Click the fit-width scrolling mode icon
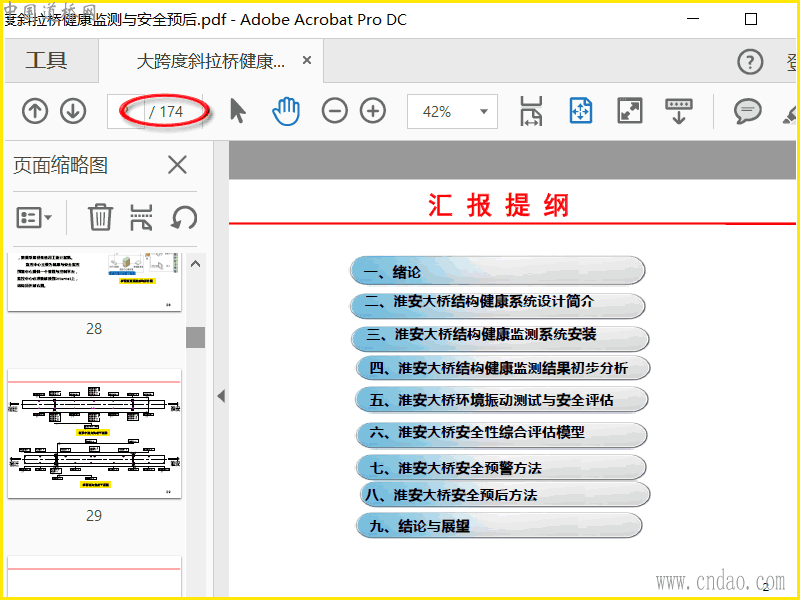800x600 pixels. 531,111
